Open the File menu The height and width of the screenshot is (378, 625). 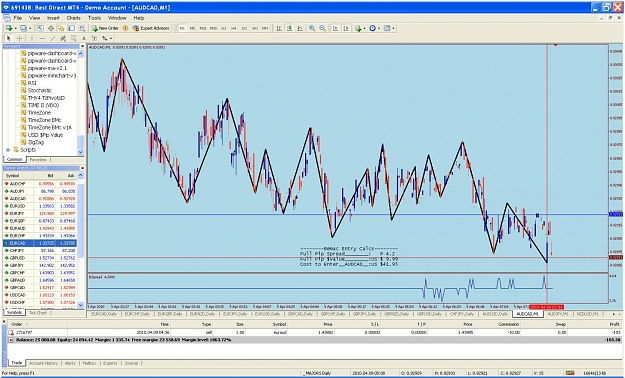point(18,18)
